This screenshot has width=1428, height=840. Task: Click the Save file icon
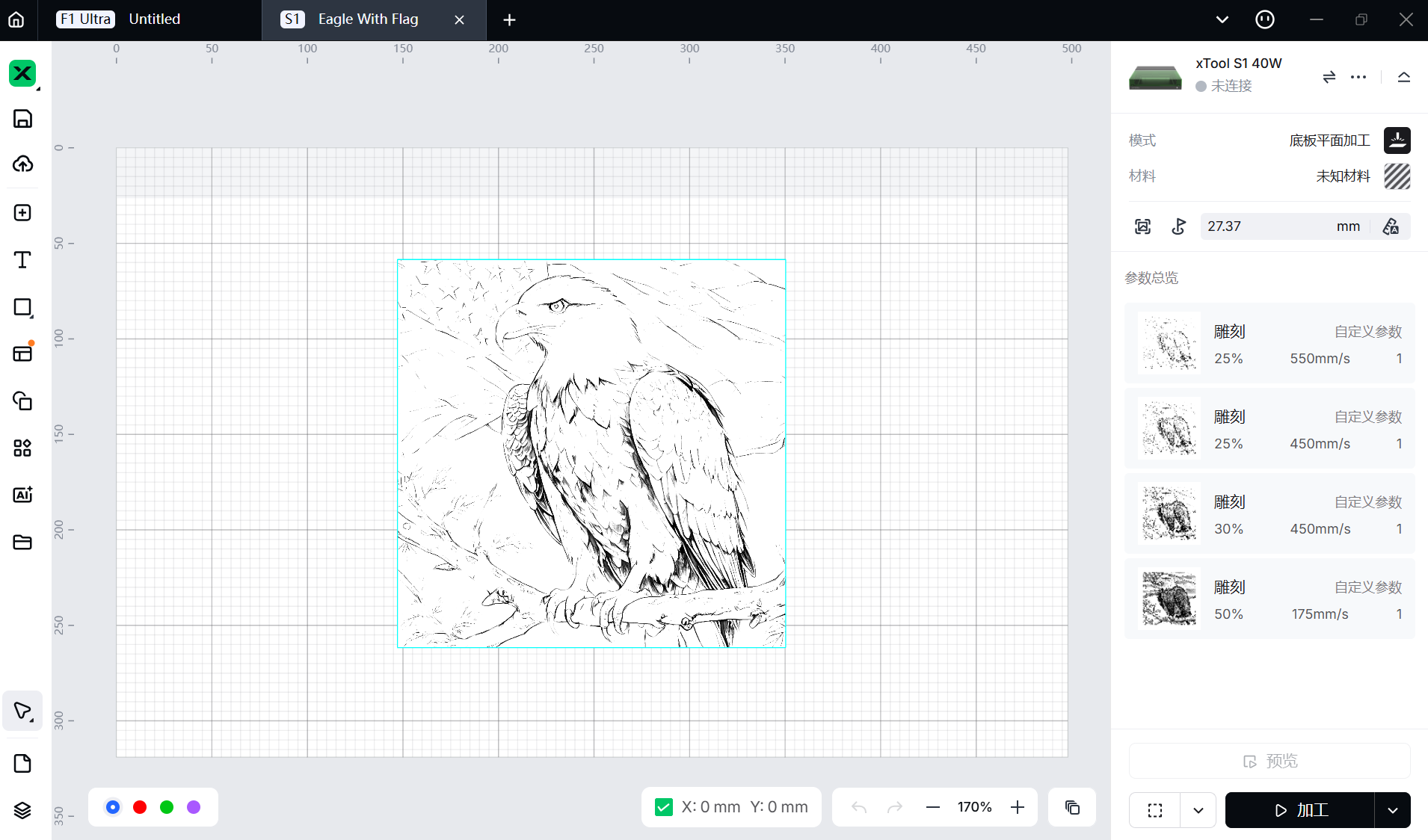coord(22,119)
